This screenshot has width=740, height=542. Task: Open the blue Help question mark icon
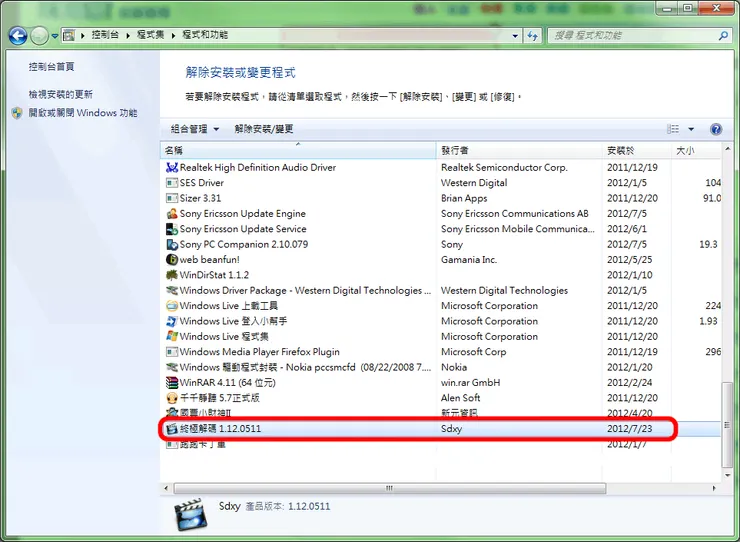tap(716, 129)
